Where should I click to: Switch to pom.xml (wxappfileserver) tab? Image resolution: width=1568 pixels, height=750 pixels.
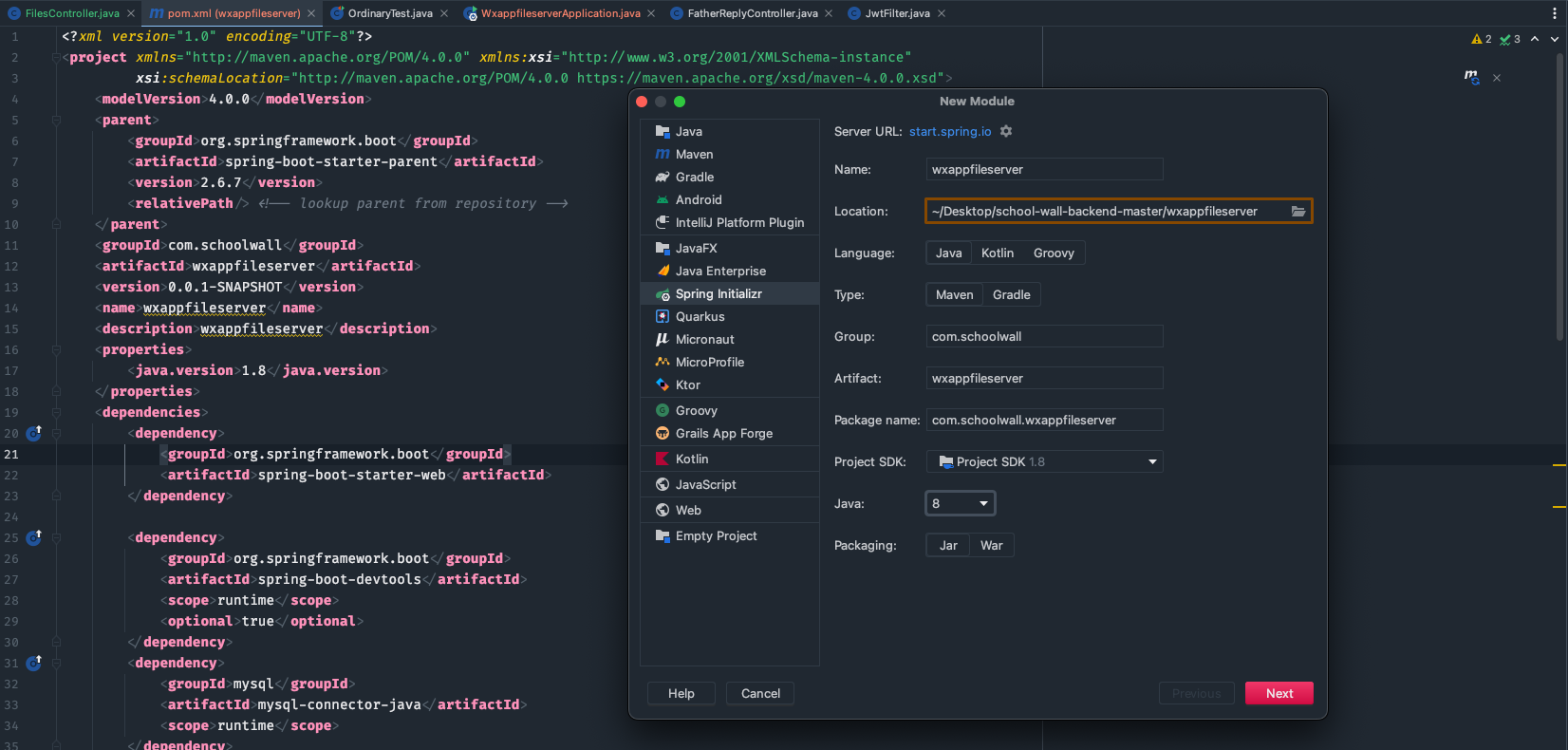tap(233, 13)
